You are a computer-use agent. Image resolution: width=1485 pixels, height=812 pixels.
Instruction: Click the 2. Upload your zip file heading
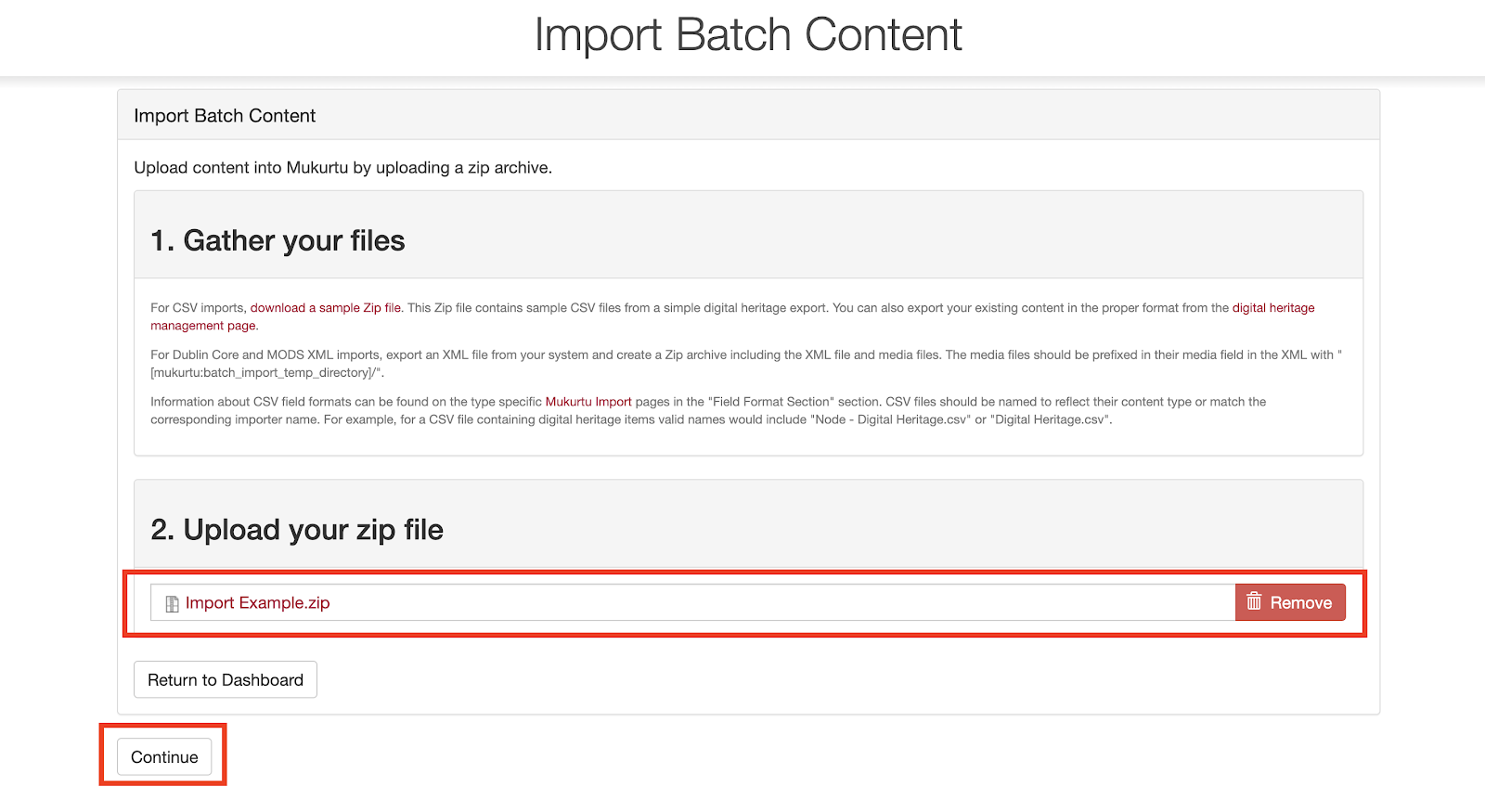(297, 530)
